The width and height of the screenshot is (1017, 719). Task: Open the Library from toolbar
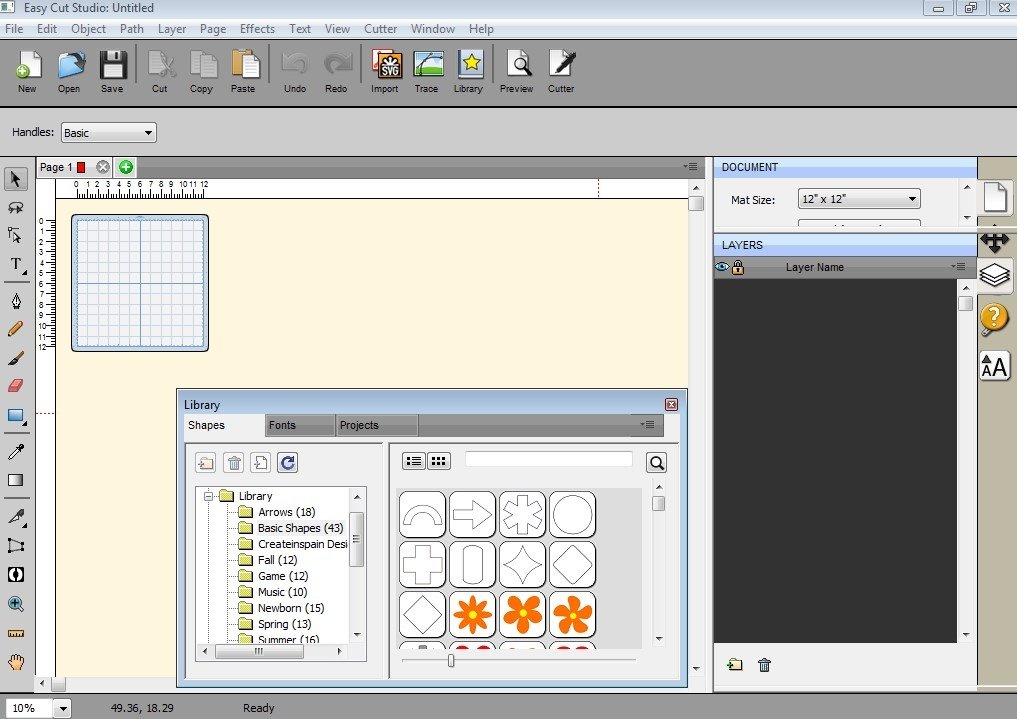click(468, 71)
